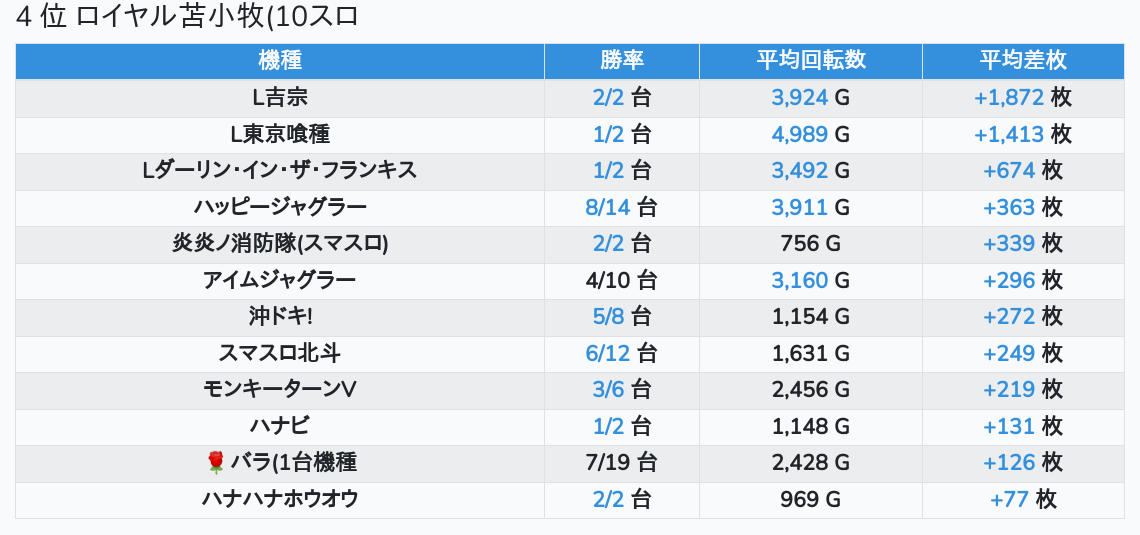Screen dimensions: 1140x535
Task: Click the +674 difference link
Action: 1008,171
